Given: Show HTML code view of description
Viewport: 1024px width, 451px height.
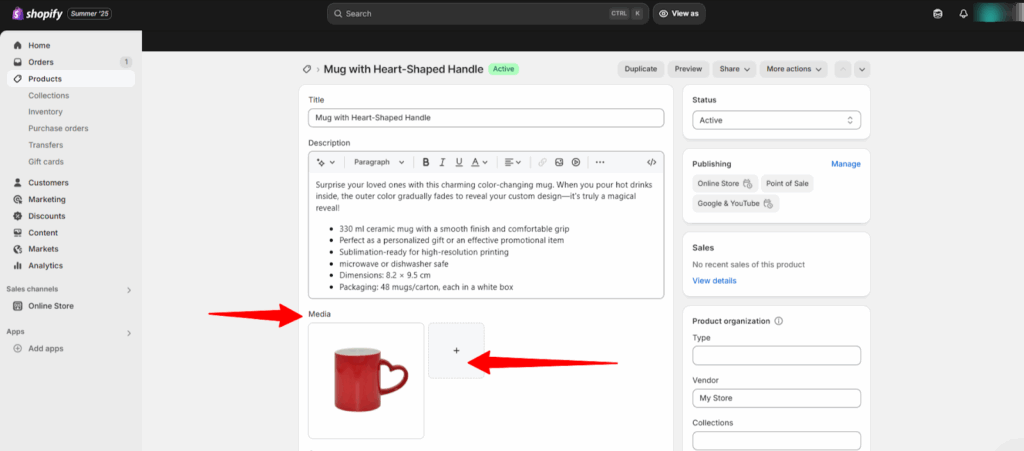Looking at the screenshot, I should tap(652, 162).
